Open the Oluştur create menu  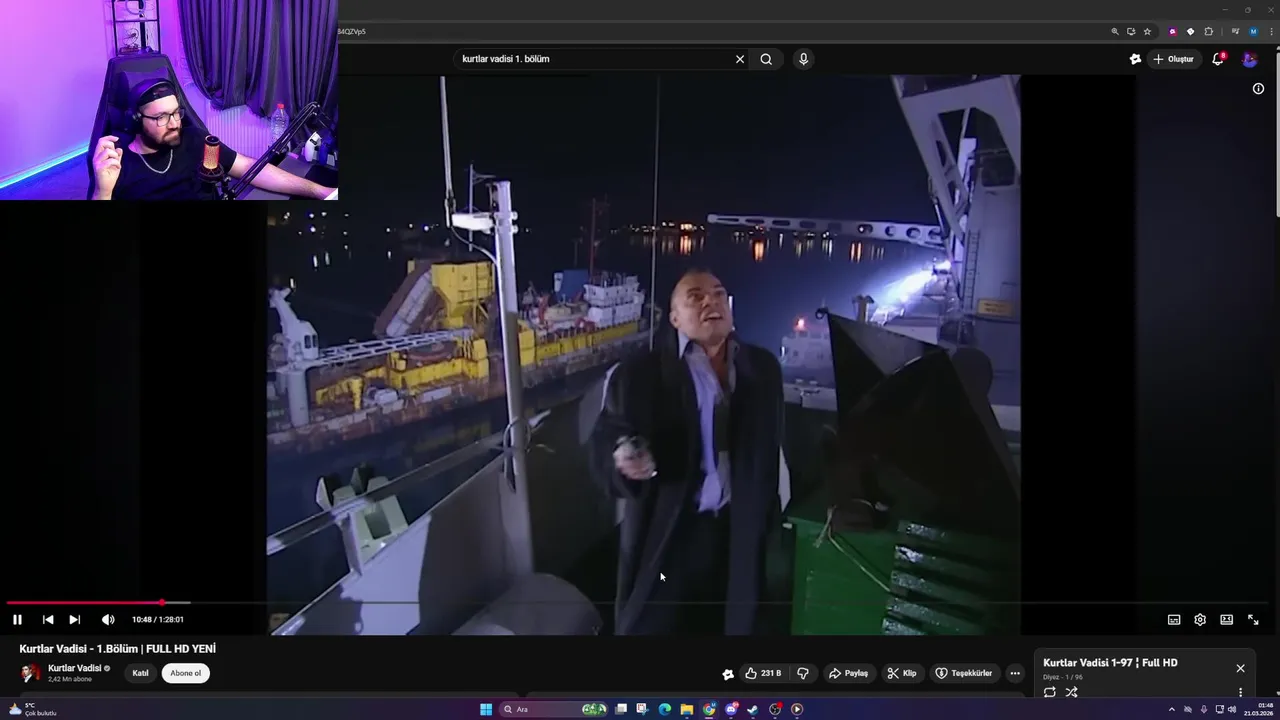(1173, 59)
